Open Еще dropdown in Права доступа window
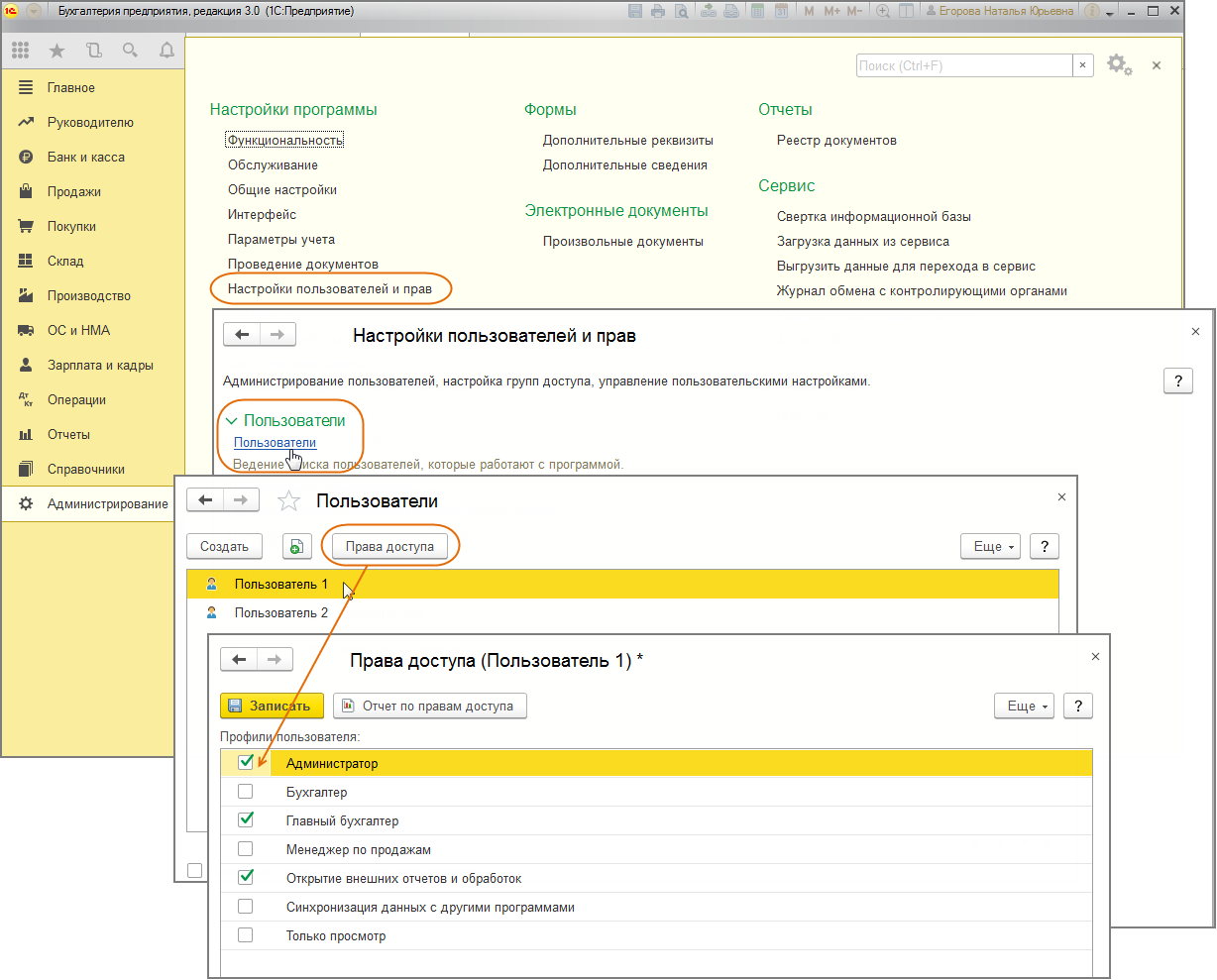The width and height of the screenshot is (1217, 980). coord(1025,706)
